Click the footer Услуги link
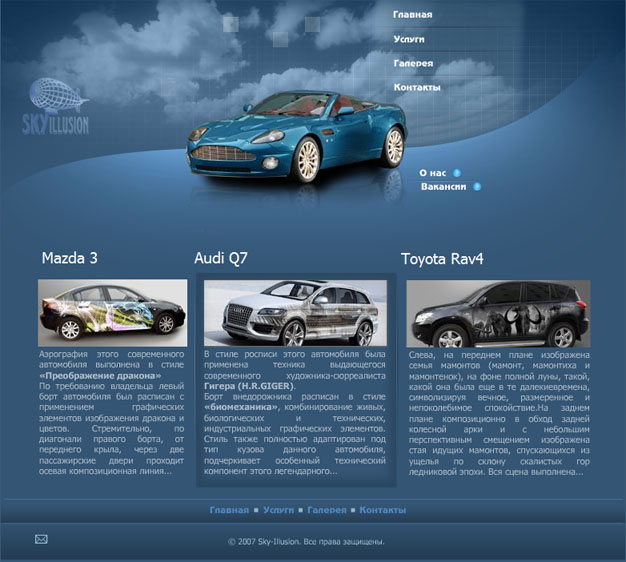The width and height of the screenshot is (626, 562). click(278, 510)
